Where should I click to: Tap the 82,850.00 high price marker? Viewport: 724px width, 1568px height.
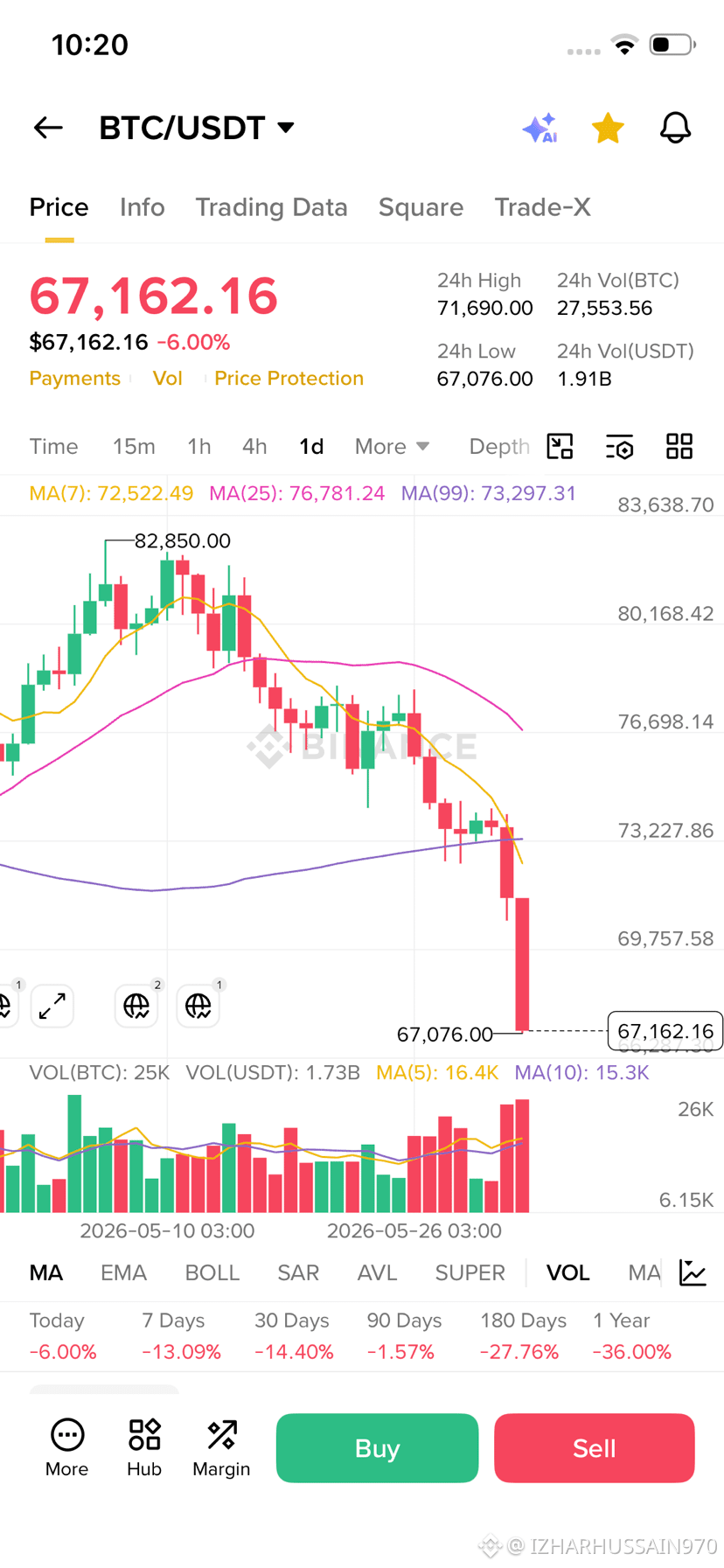pyautogui.click(x=182, y=540)
